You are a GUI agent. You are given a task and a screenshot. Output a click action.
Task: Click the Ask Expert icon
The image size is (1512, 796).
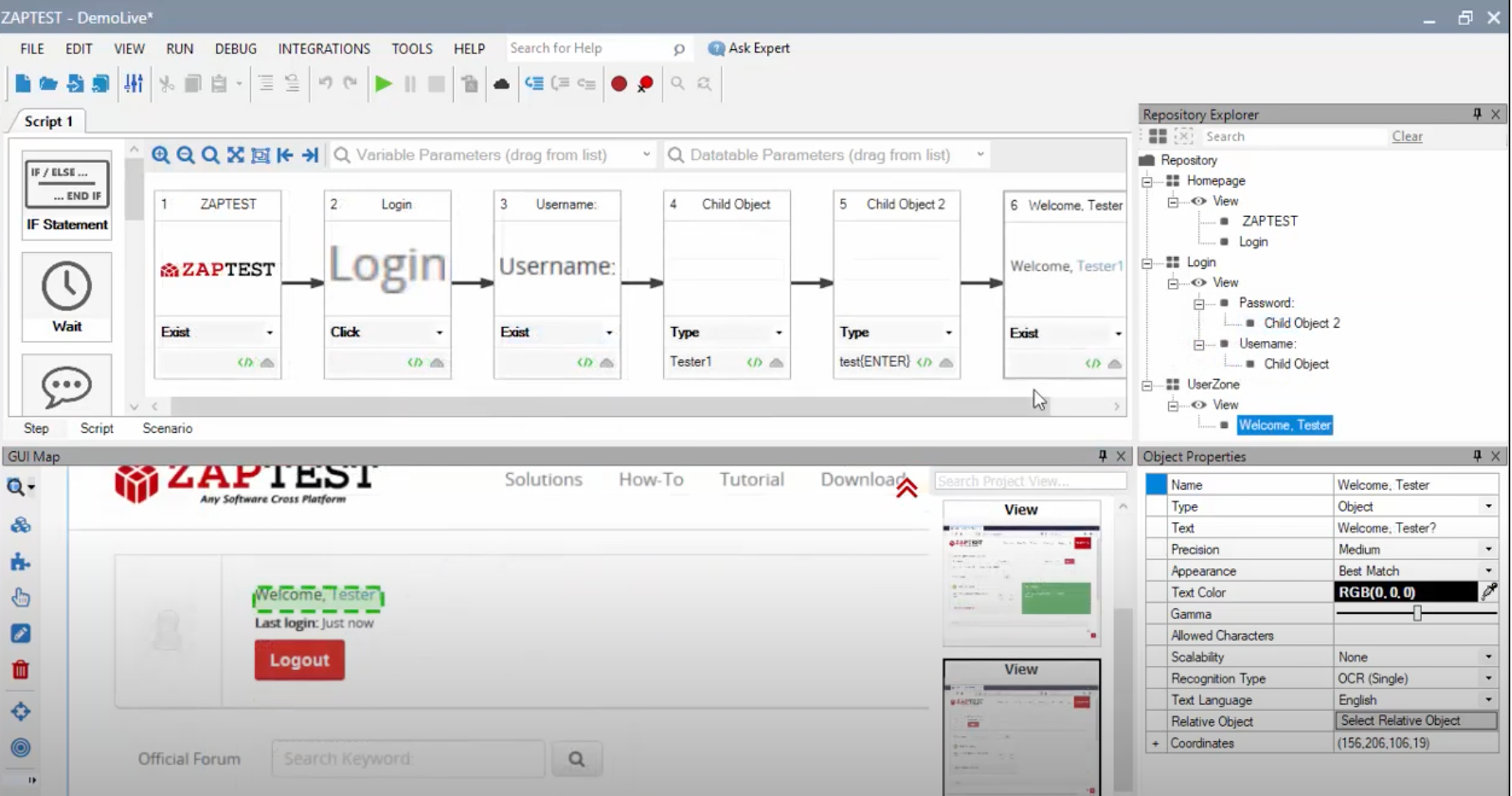tap(716, 48)
